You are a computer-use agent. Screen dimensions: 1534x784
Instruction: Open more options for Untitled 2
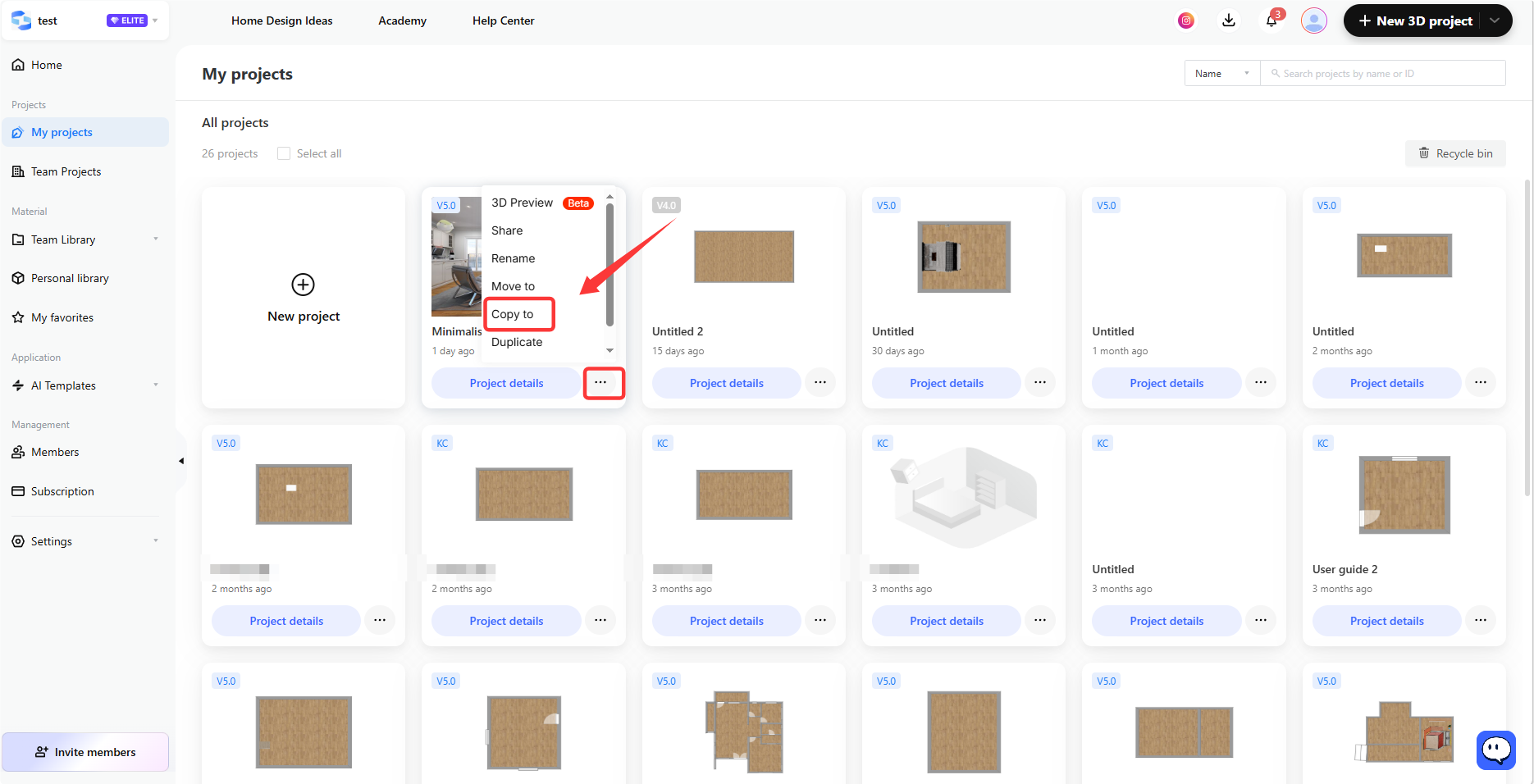[820, 383]
